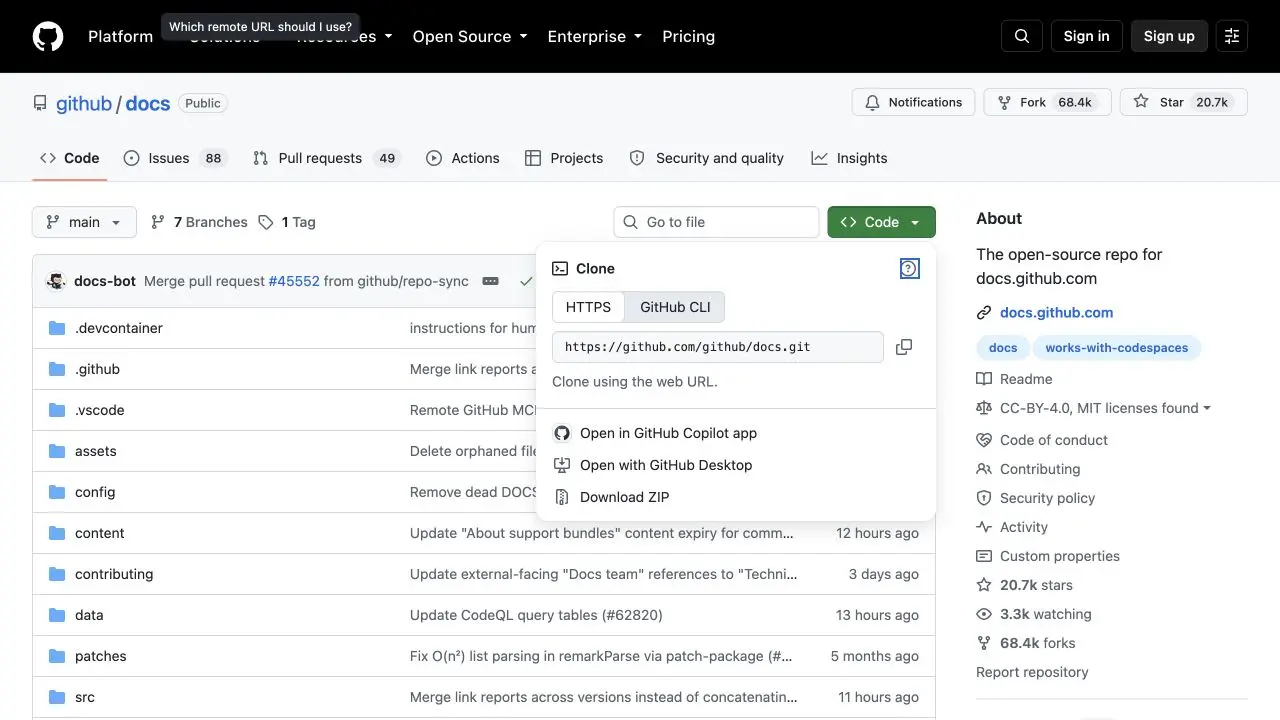This screenshot has height=720, width=1280.
Task: Click in the Go to file field
Action: [716, 222]
